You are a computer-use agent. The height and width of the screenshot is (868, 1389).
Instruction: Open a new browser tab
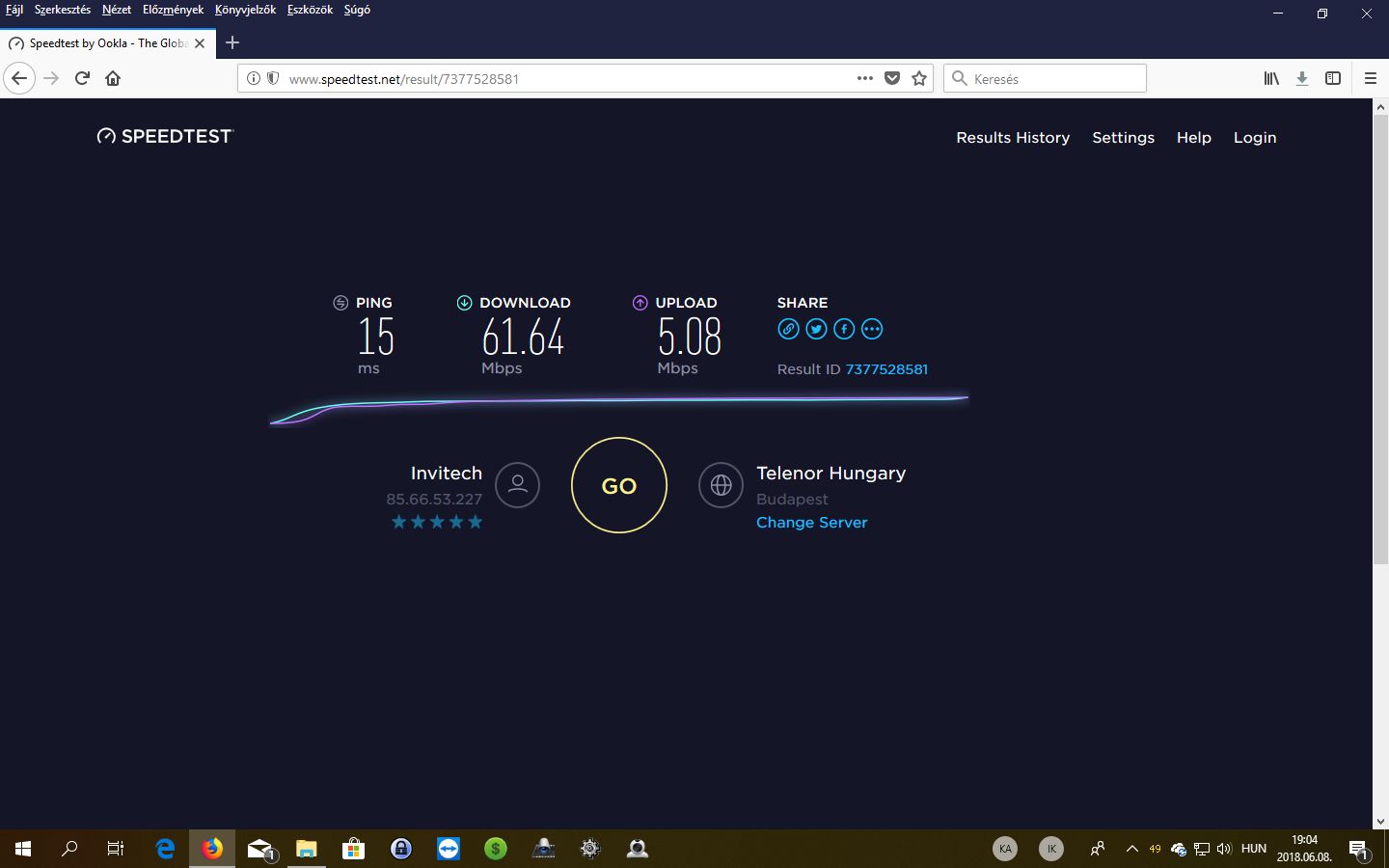(x=232, y=42)
